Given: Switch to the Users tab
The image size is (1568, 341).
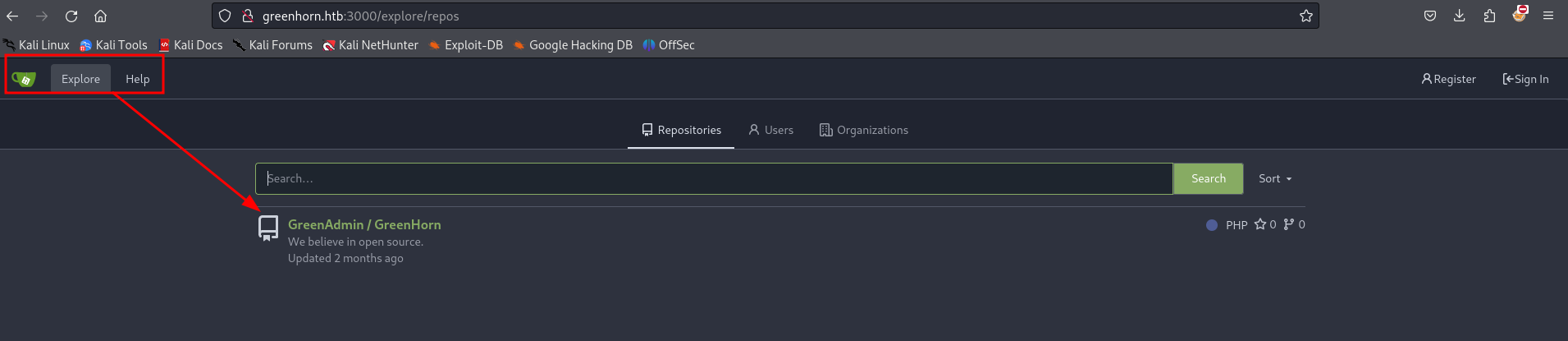Looking at the screenshot, I should [770, 130].
